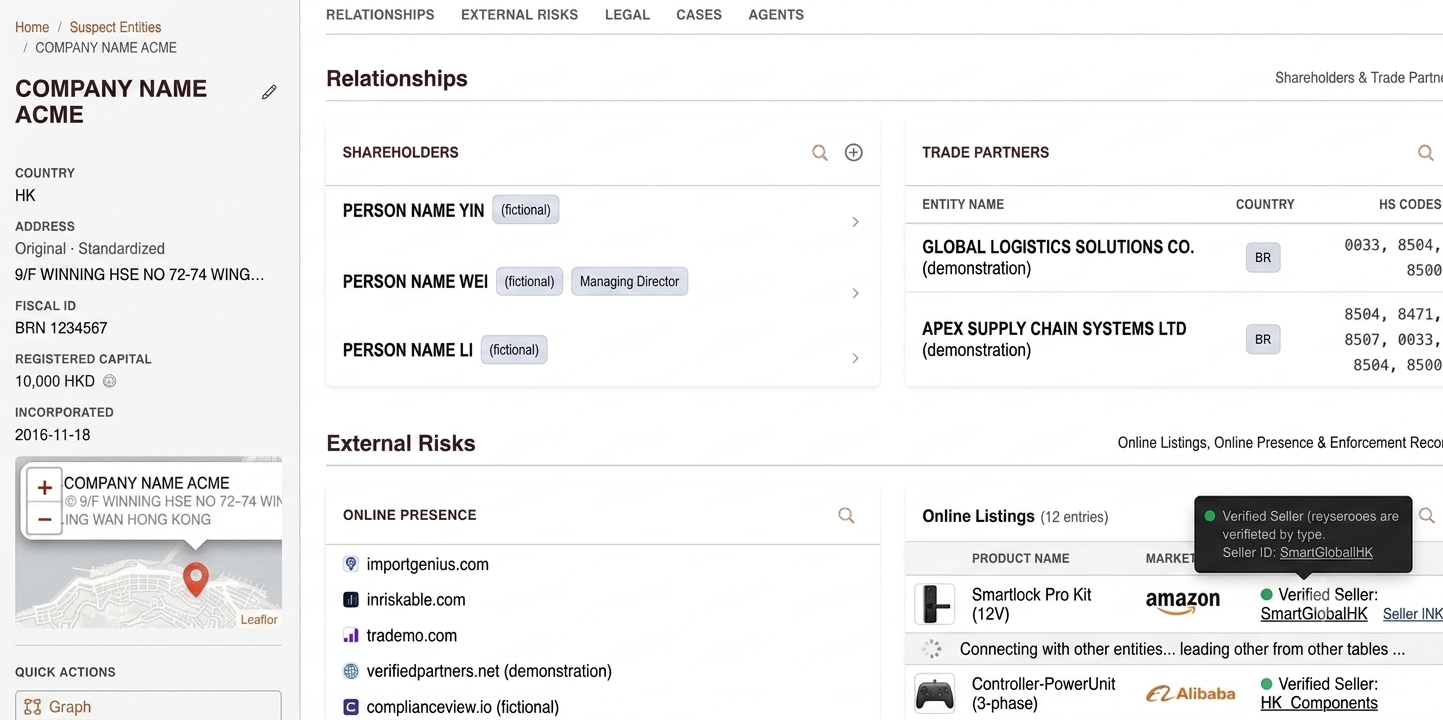The height and width of the screenshot is (720, 1443).
Task: Click the Original · Standardized address label
Action: tap(90, 248)
